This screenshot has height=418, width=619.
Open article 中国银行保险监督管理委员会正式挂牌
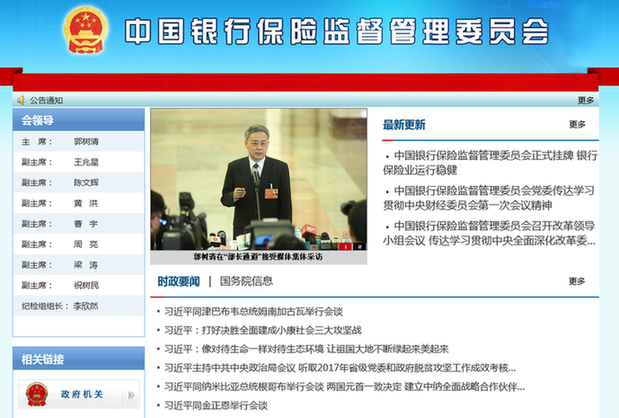click(x=490, y=163)
